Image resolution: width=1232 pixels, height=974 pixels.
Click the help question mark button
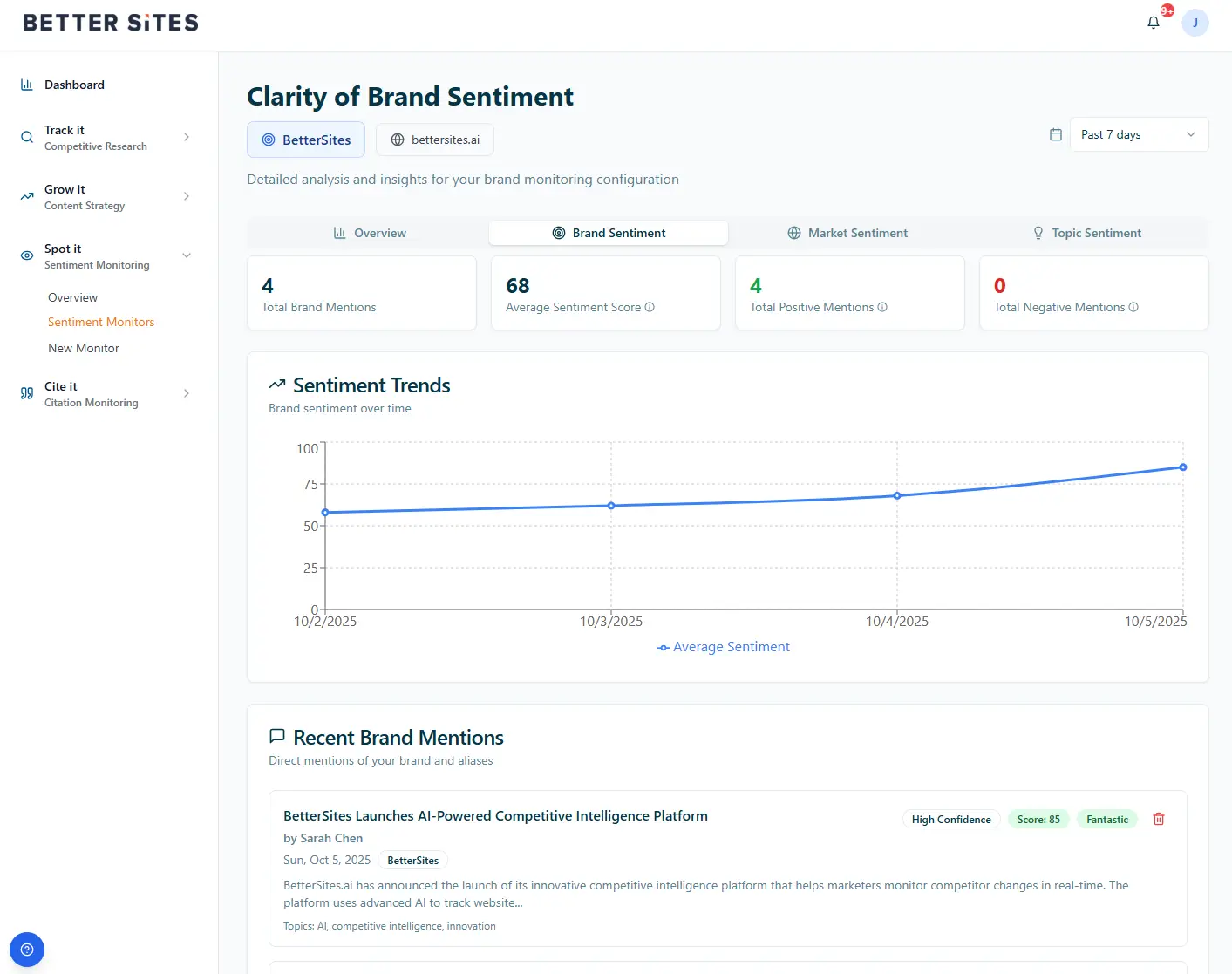(x=27, y=950)
